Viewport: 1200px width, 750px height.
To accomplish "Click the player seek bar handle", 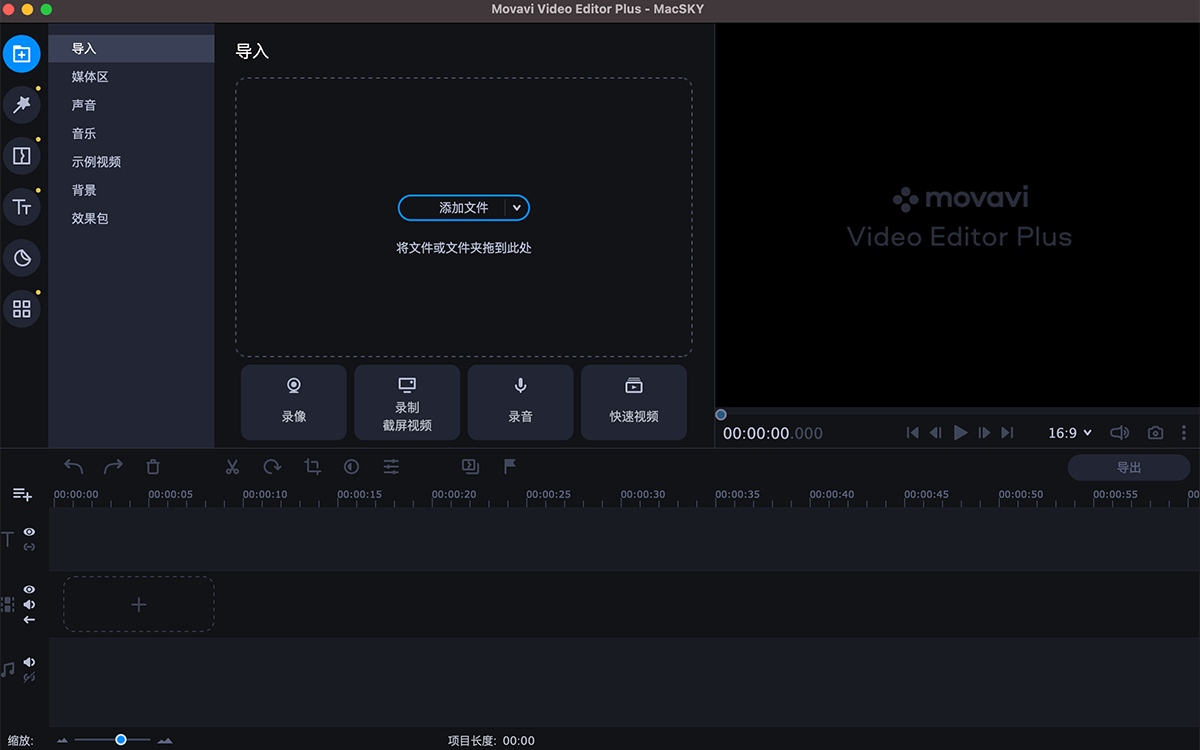I will coord(721,415).
